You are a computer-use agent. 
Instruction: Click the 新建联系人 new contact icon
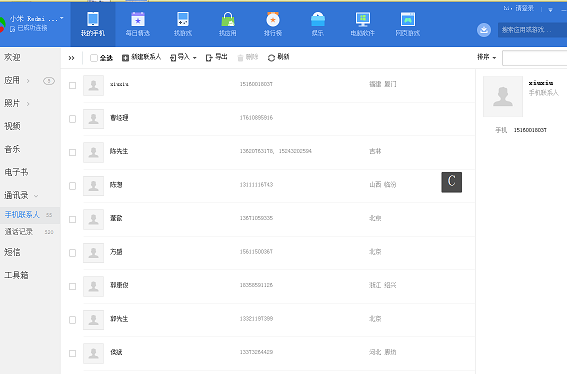click(125, 58)
